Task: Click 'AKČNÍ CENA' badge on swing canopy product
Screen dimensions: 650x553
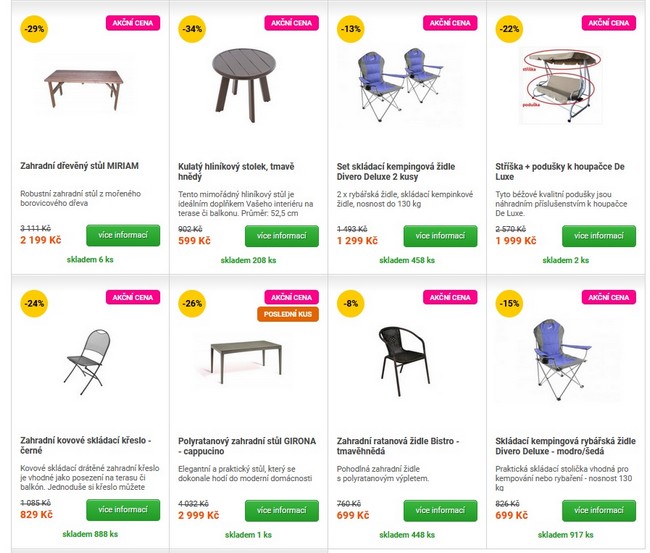Action: 609,23
